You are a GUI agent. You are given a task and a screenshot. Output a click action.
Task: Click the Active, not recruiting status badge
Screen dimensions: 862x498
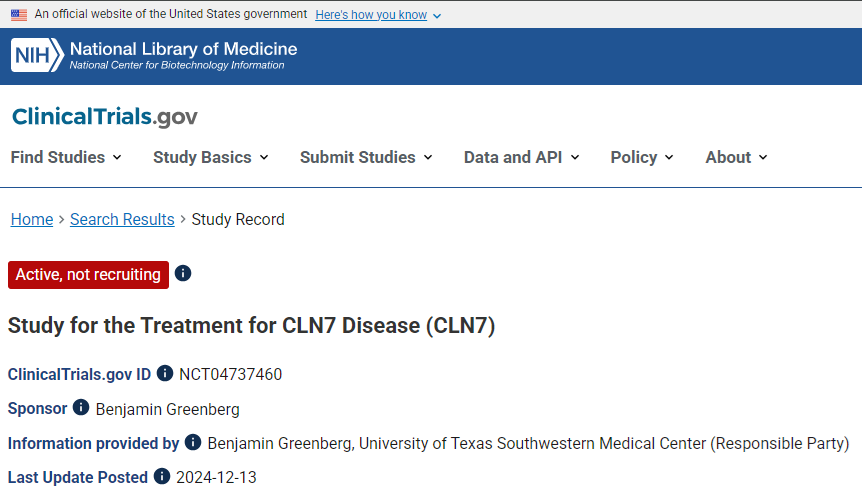tap(88, 274)
